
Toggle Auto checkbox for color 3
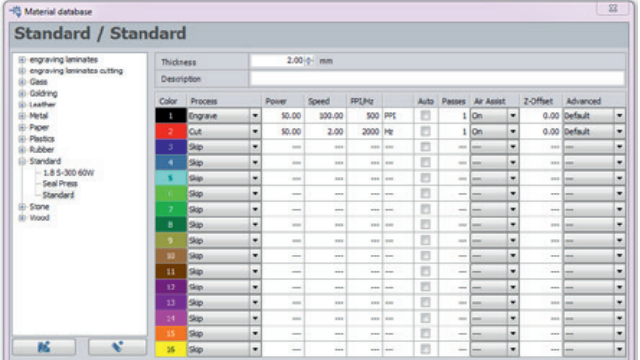tap(425, 147)
